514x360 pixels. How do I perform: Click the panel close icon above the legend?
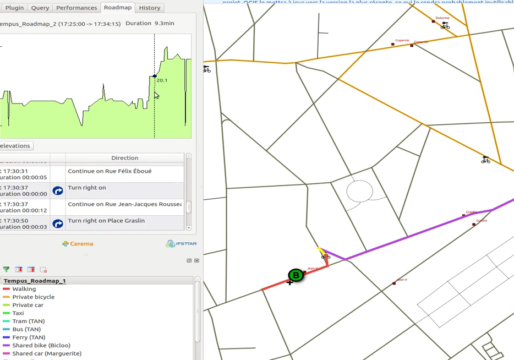197,260
